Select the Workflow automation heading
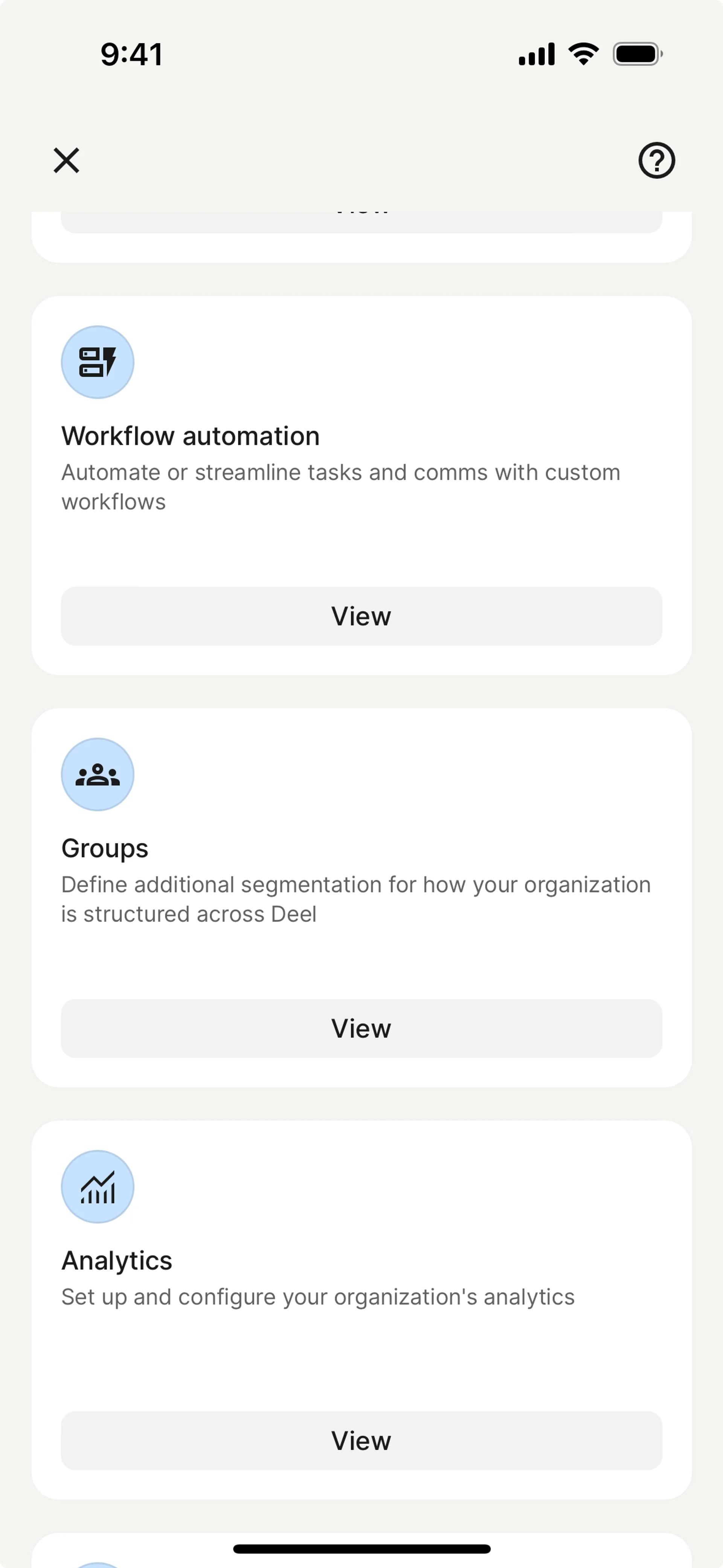 (x=191, y=436)
